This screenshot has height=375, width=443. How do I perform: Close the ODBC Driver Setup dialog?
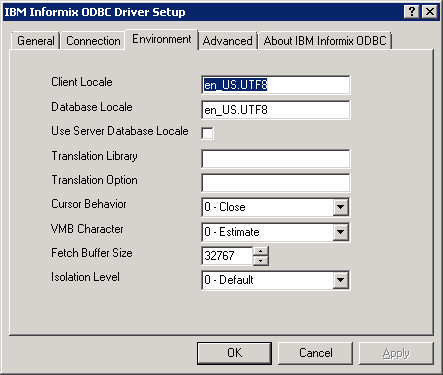[430, 12]
